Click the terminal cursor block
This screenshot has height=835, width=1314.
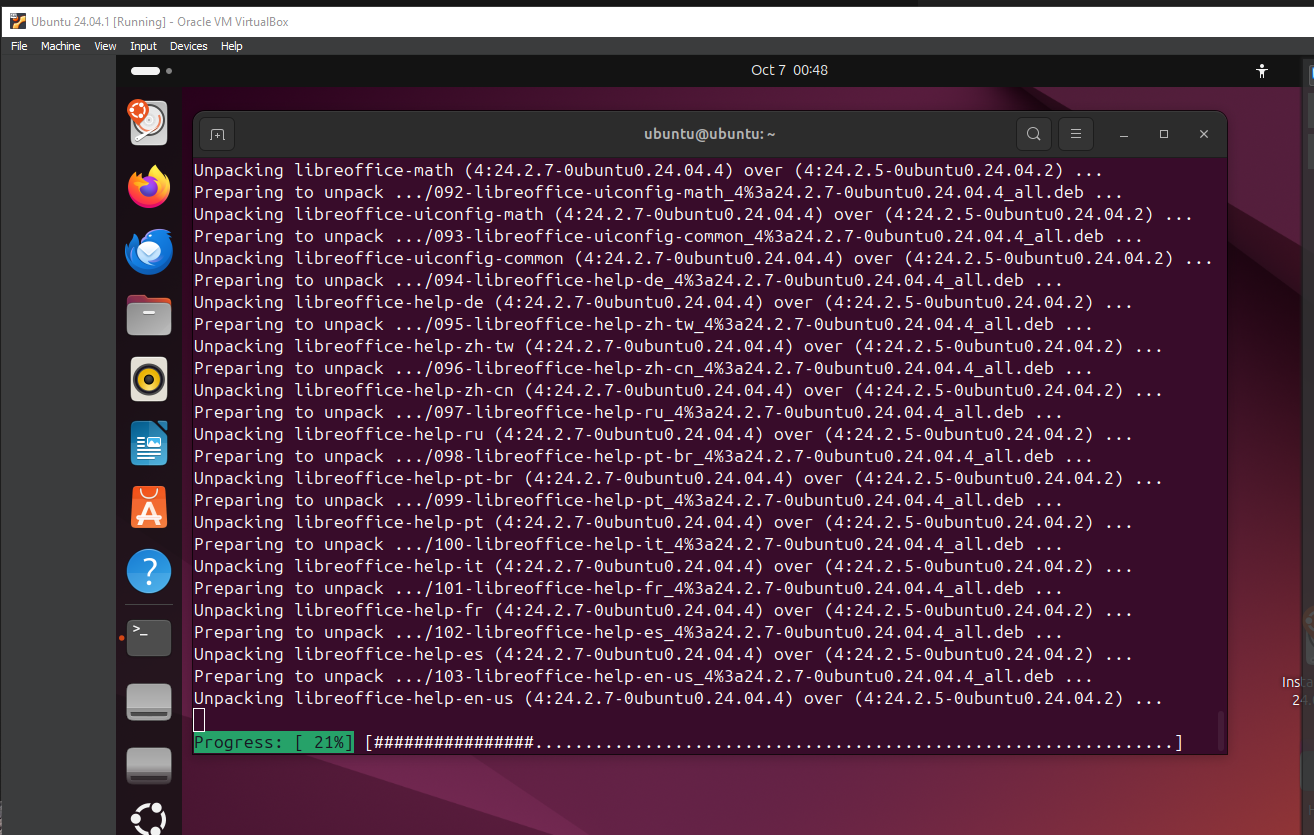(x=199, y=720)
